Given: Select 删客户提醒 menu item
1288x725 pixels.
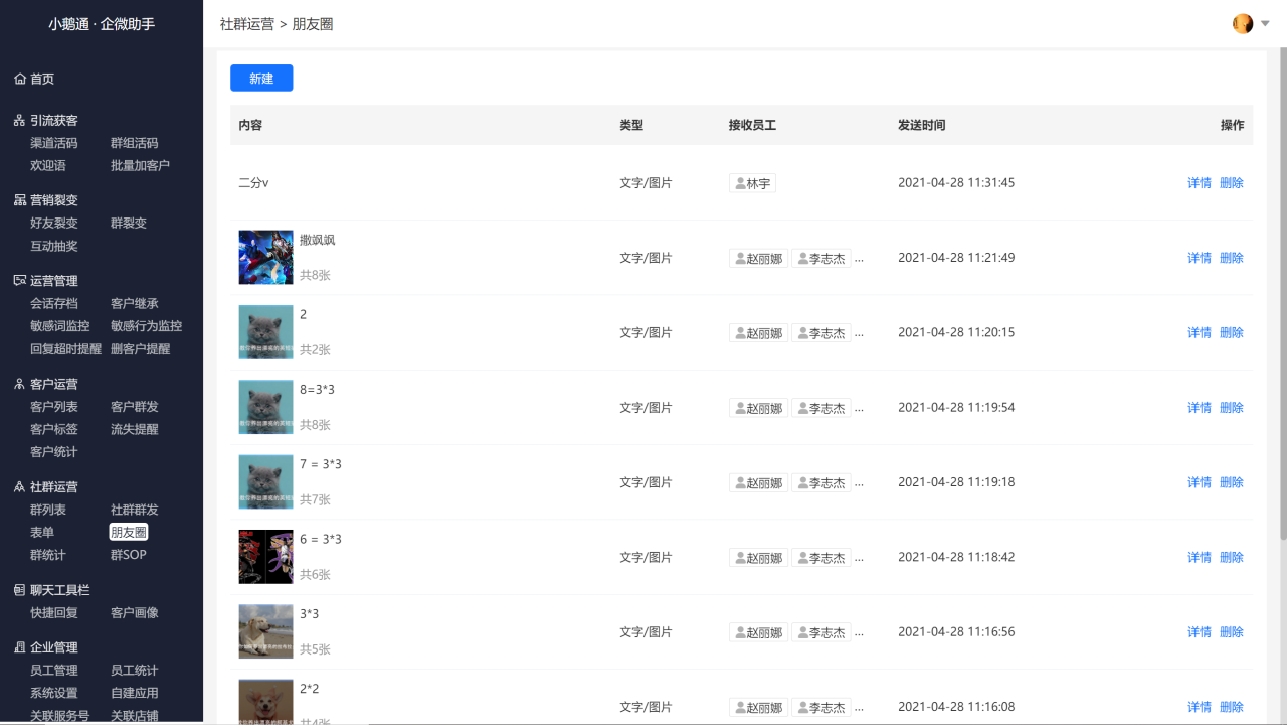Looking at the screenshot, I should point(141,349).
